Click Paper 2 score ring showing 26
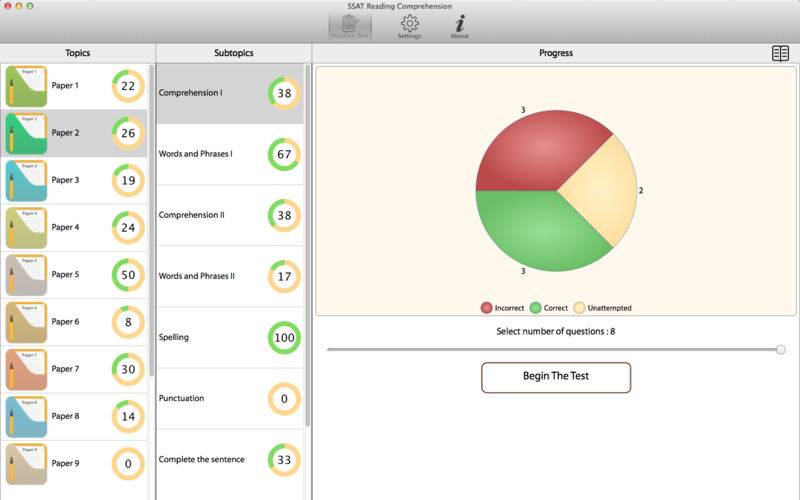Viewport: 800px width, 500px height. (x=128, y=133)
